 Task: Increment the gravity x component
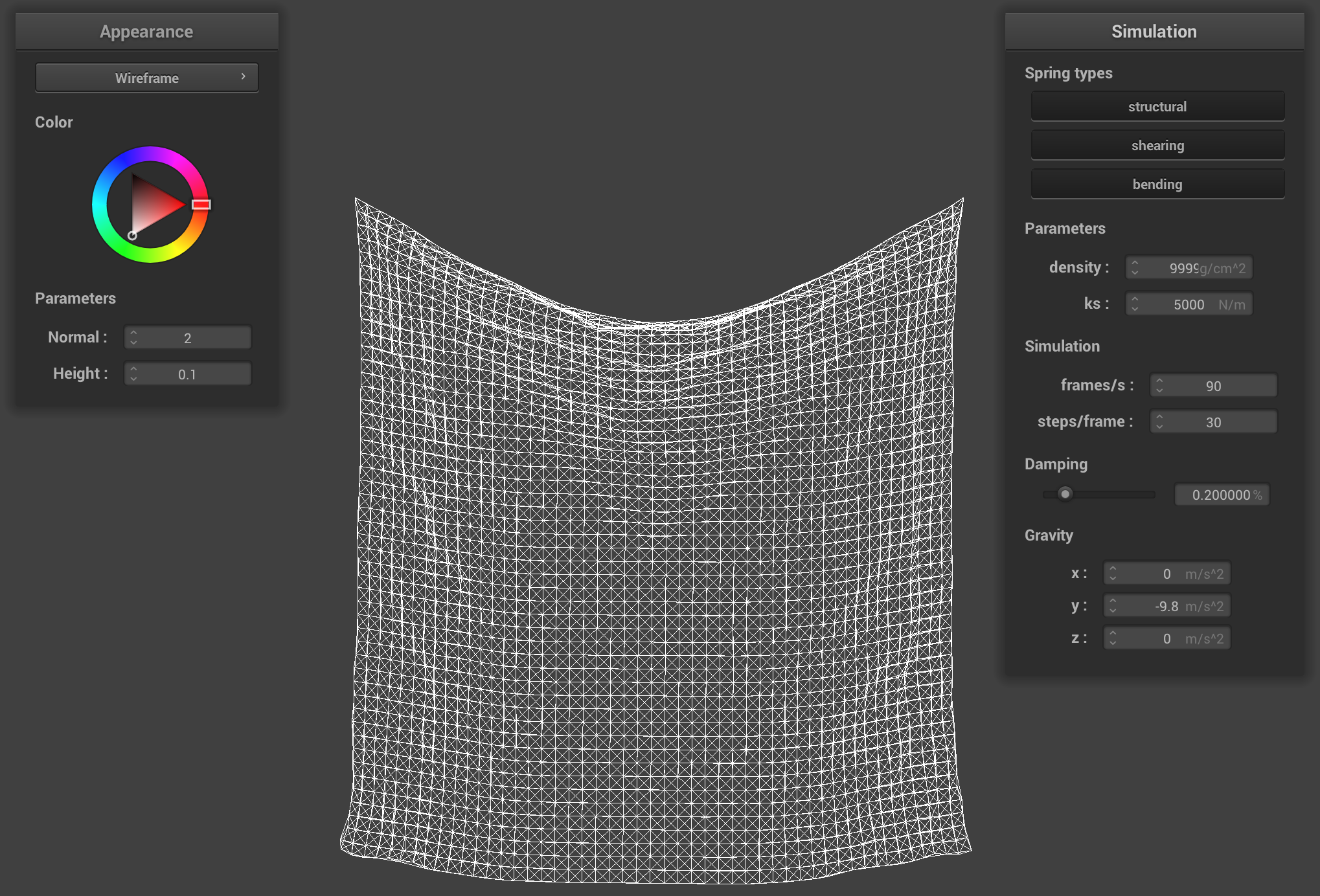[1113, 569]
